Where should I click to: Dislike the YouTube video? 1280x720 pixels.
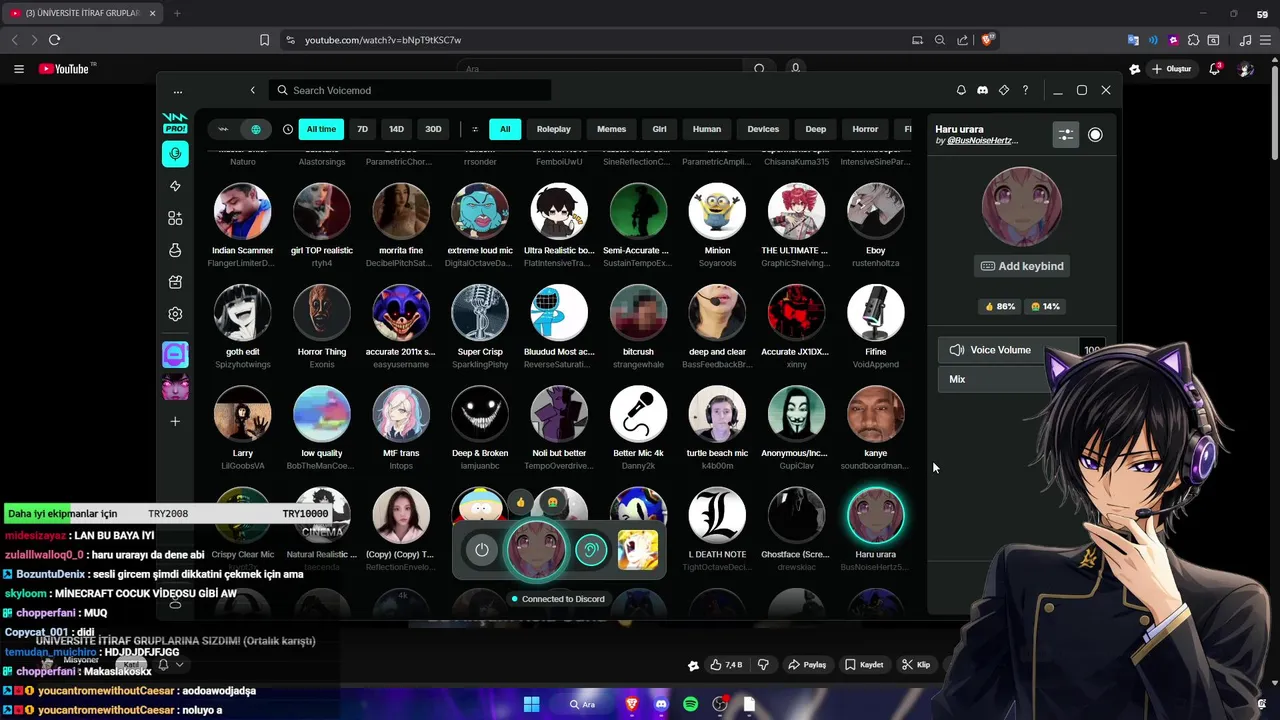pos(763,665)
